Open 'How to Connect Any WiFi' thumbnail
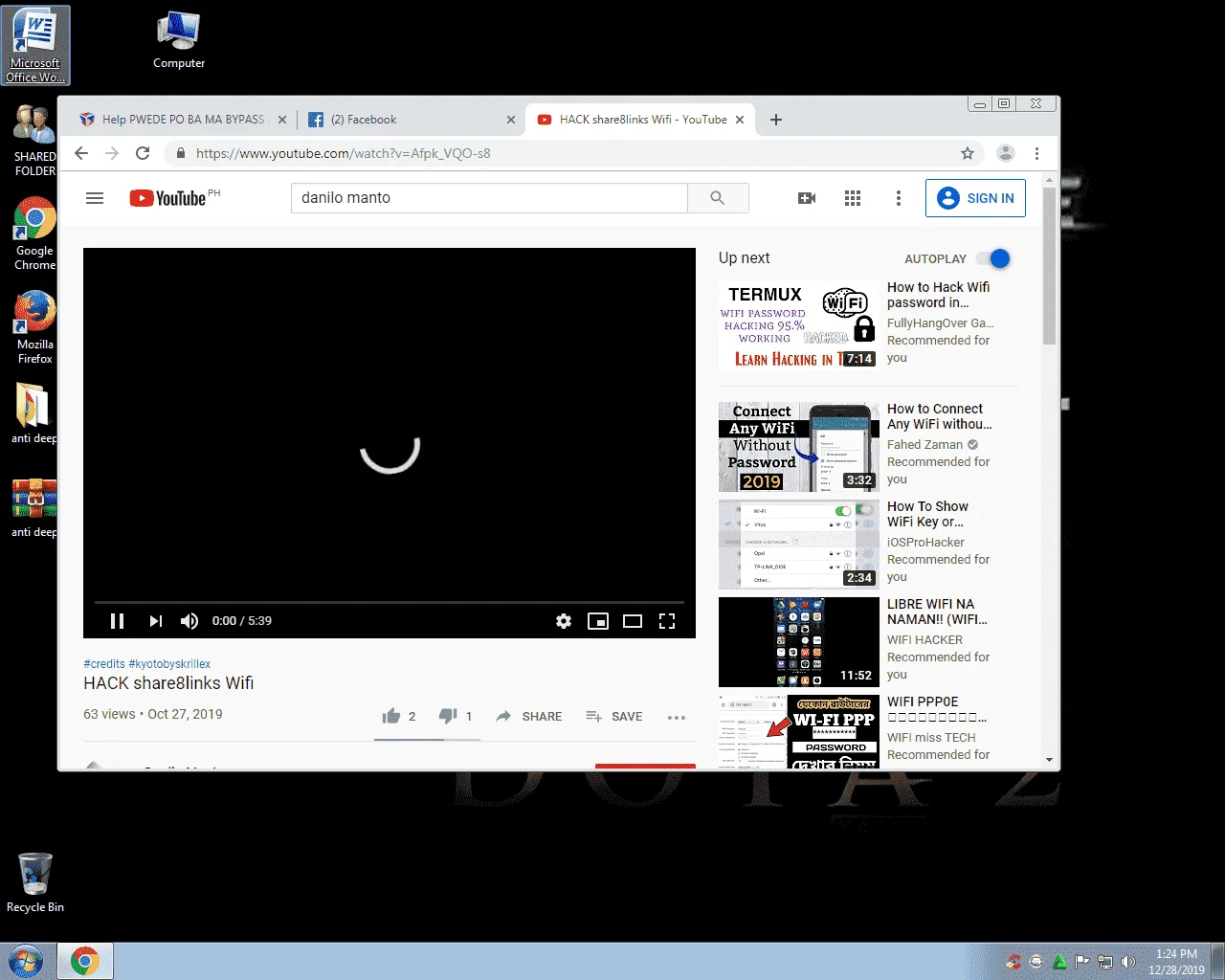The image size is (1225, 980). (x=798, y=447)
